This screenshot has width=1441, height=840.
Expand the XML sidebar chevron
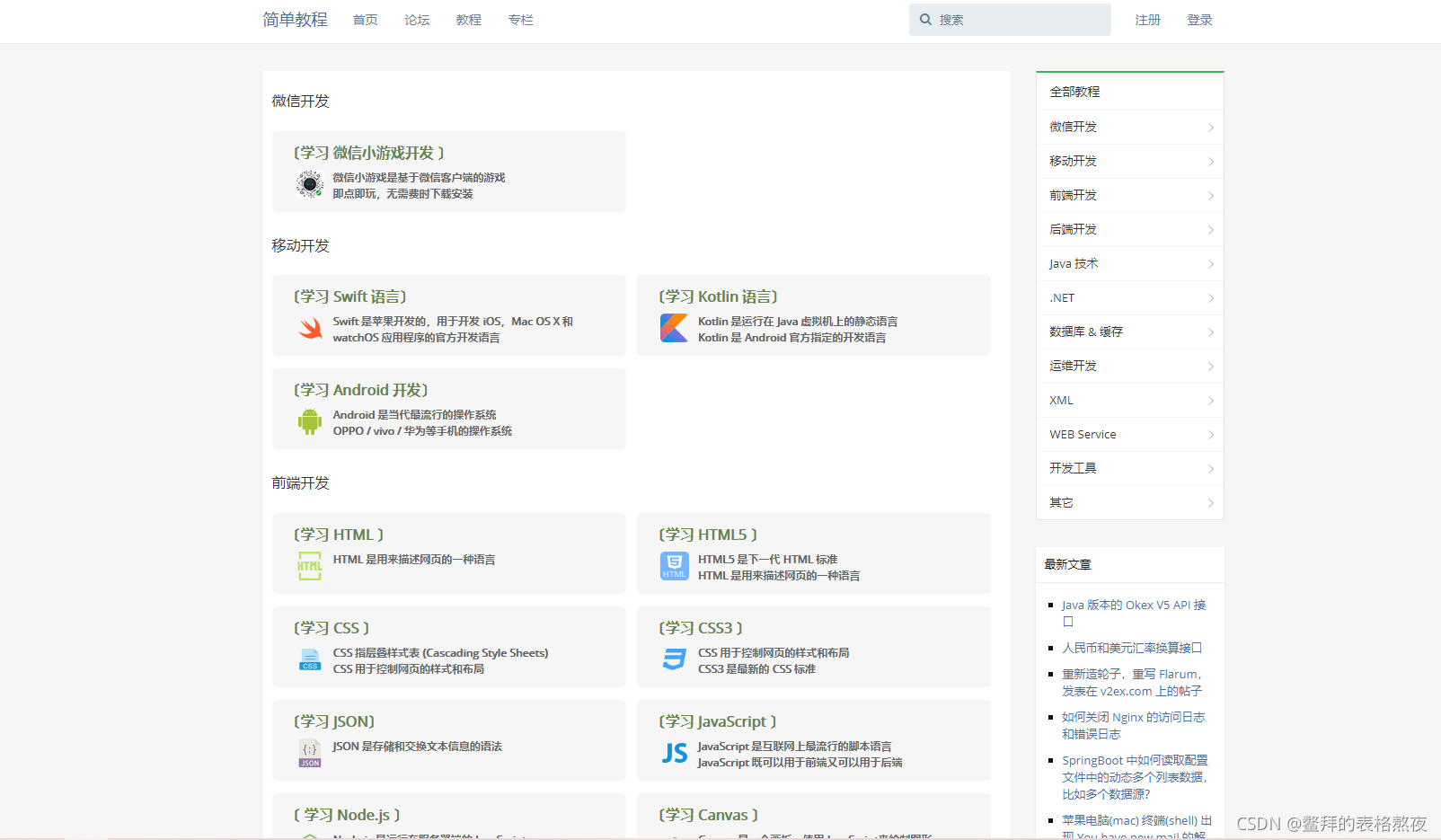1211,401
